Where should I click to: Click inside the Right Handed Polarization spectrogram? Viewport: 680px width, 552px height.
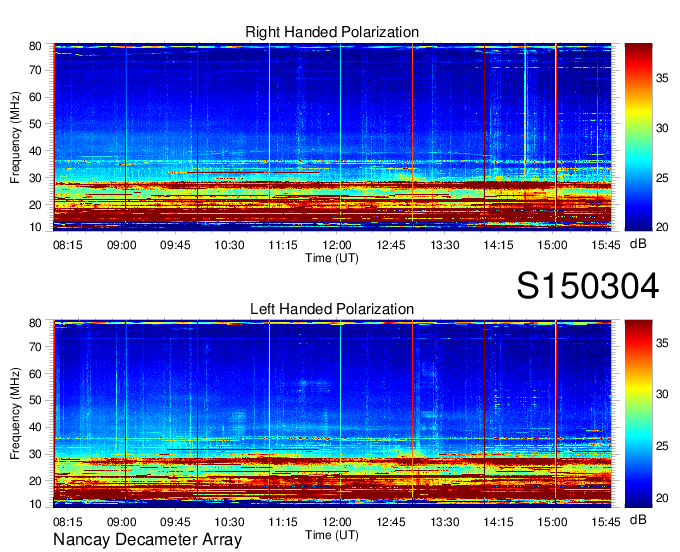click(x=332, y=137)
